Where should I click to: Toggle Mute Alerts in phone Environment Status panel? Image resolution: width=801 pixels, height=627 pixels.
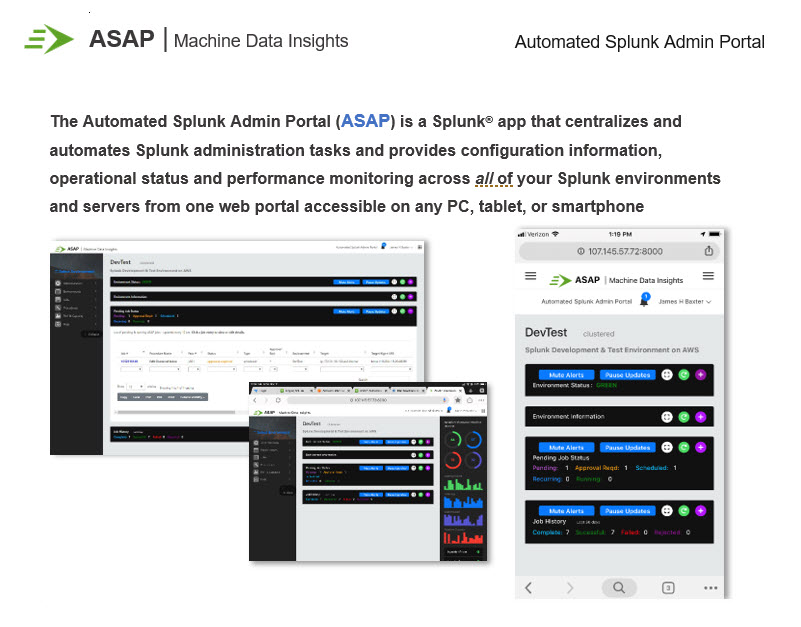click(566, 375)
